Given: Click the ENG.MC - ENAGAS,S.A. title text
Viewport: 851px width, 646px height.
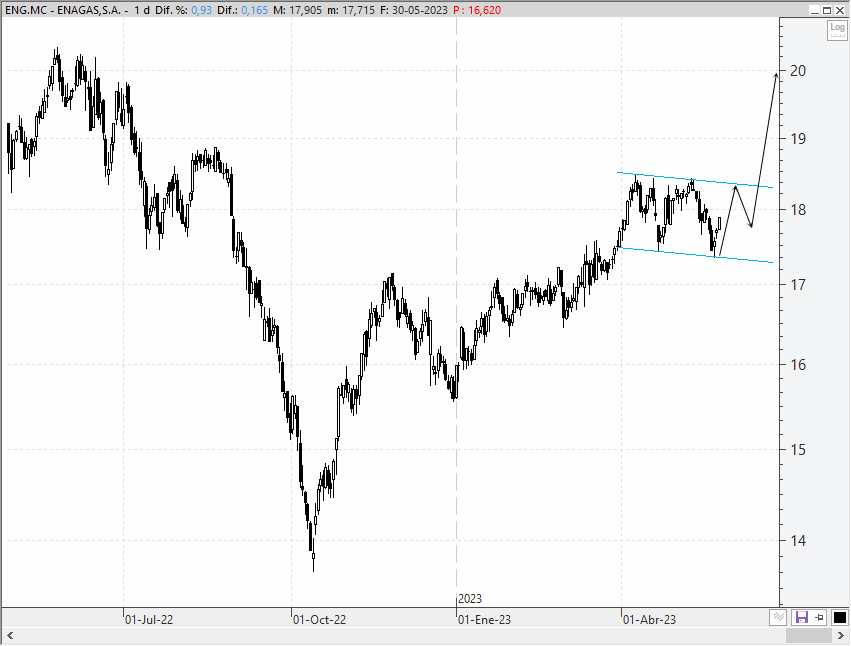Looking at the screenshot, I should 63,10.
